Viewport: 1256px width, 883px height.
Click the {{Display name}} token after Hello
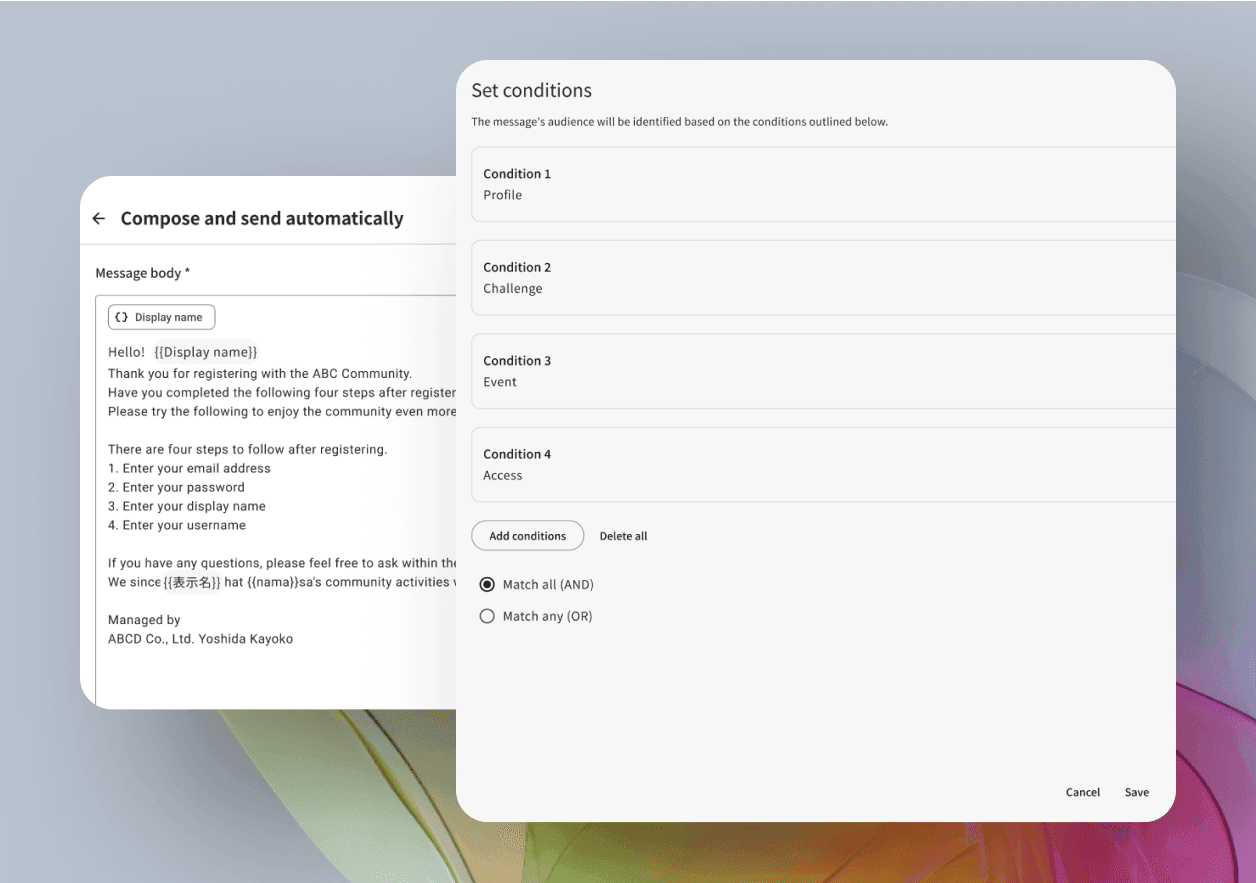[206, 352]
